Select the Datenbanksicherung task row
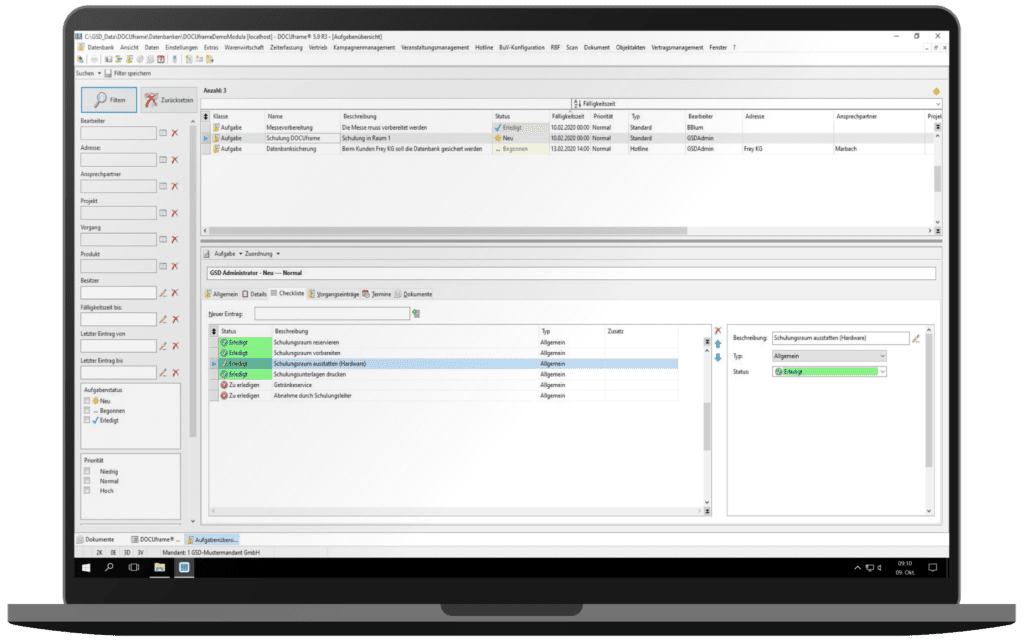The width and height of the screenshot is (1024, 642). click(x=568, y=149)
